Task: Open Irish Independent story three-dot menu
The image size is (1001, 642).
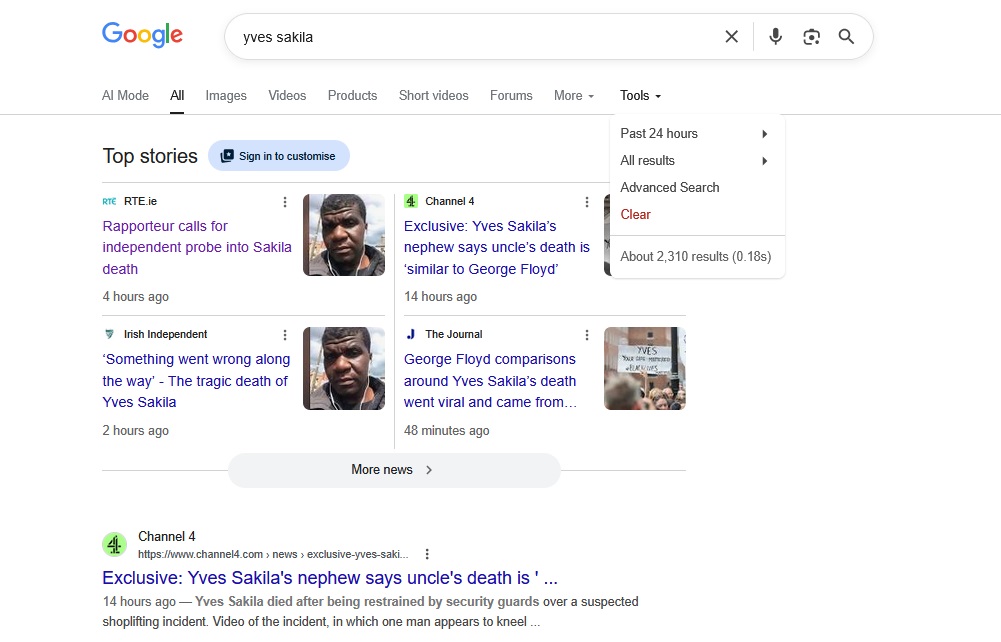Action: click(x=285, y=335)
